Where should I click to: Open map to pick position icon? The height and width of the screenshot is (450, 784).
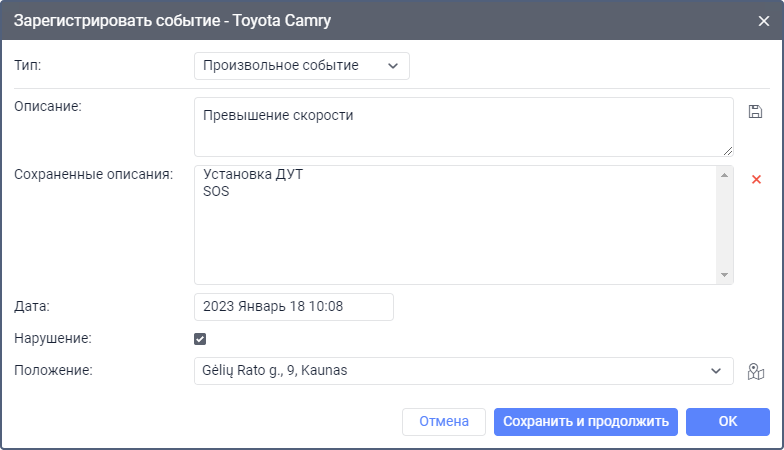756,372
